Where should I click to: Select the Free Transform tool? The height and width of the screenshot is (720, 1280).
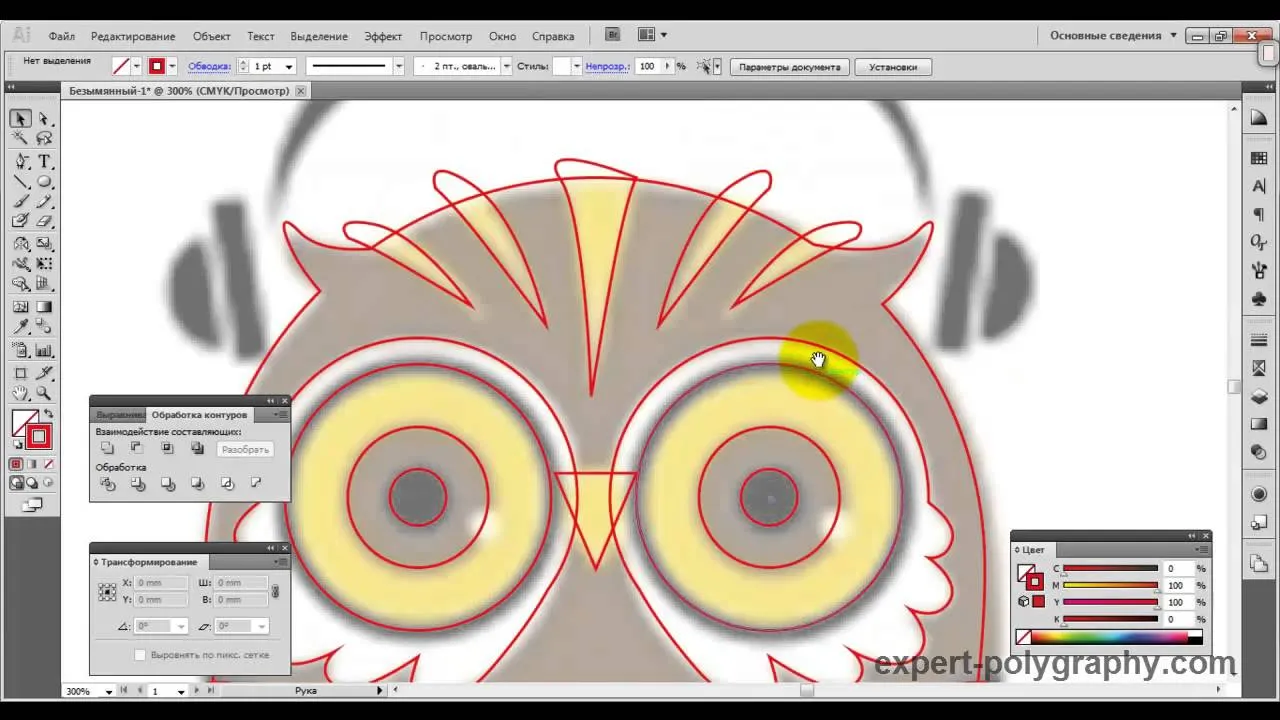click(44, 264)
